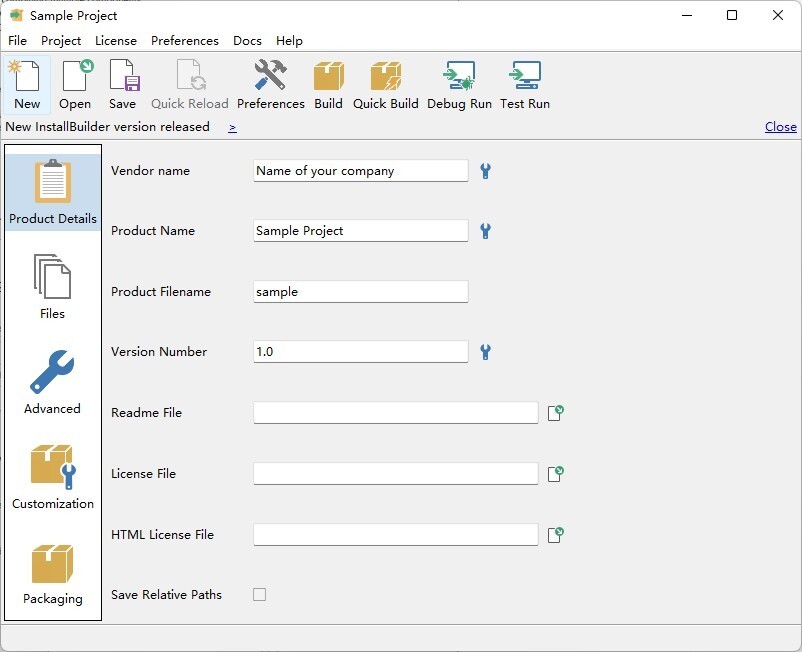The image size is (802, 652).
Task: Start a Test Run of the installer
Action: 524,84
